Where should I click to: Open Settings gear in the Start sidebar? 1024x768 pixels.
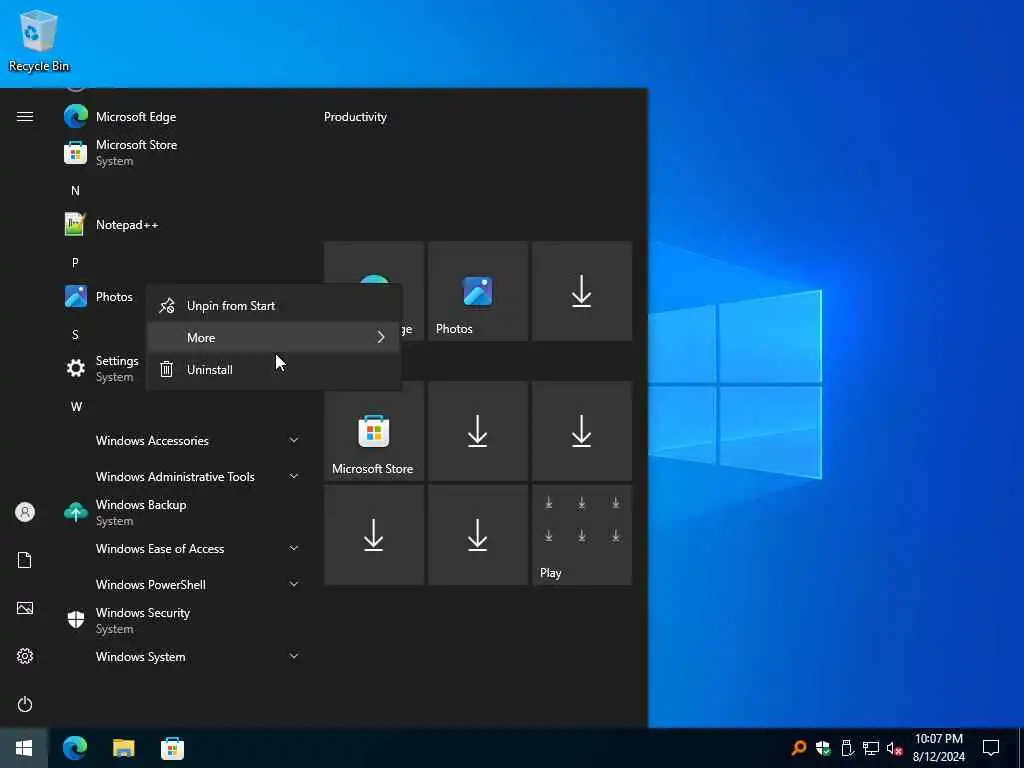tap(25, 656)
